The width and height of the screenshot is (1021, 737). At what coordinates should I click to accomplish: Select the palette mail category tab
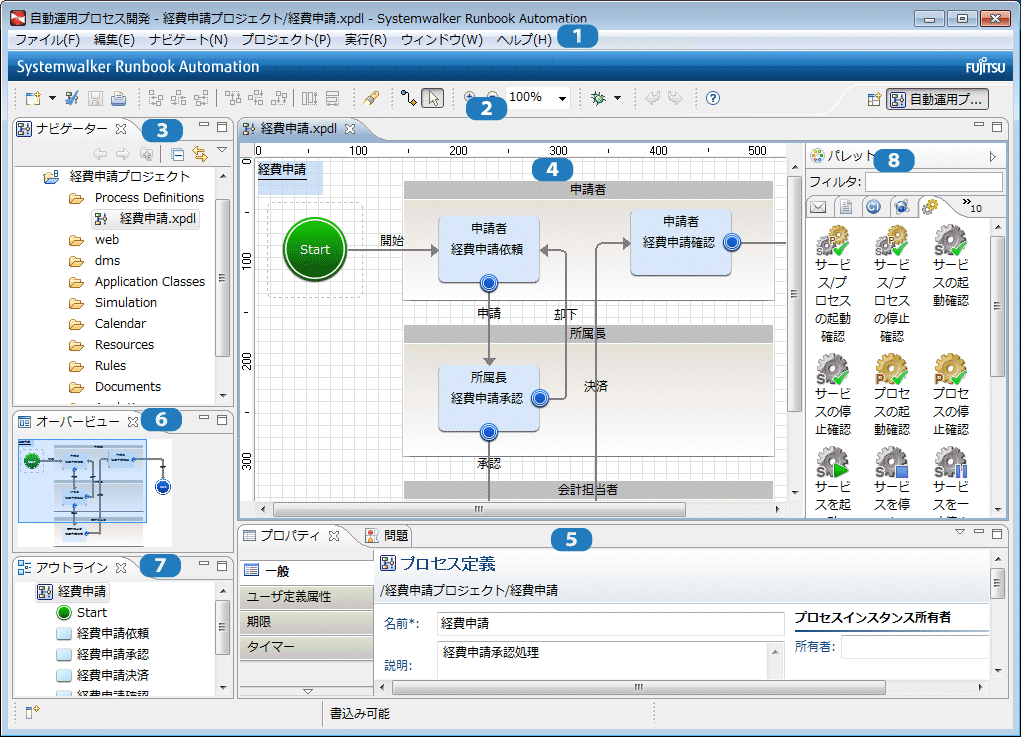(818, 207)
